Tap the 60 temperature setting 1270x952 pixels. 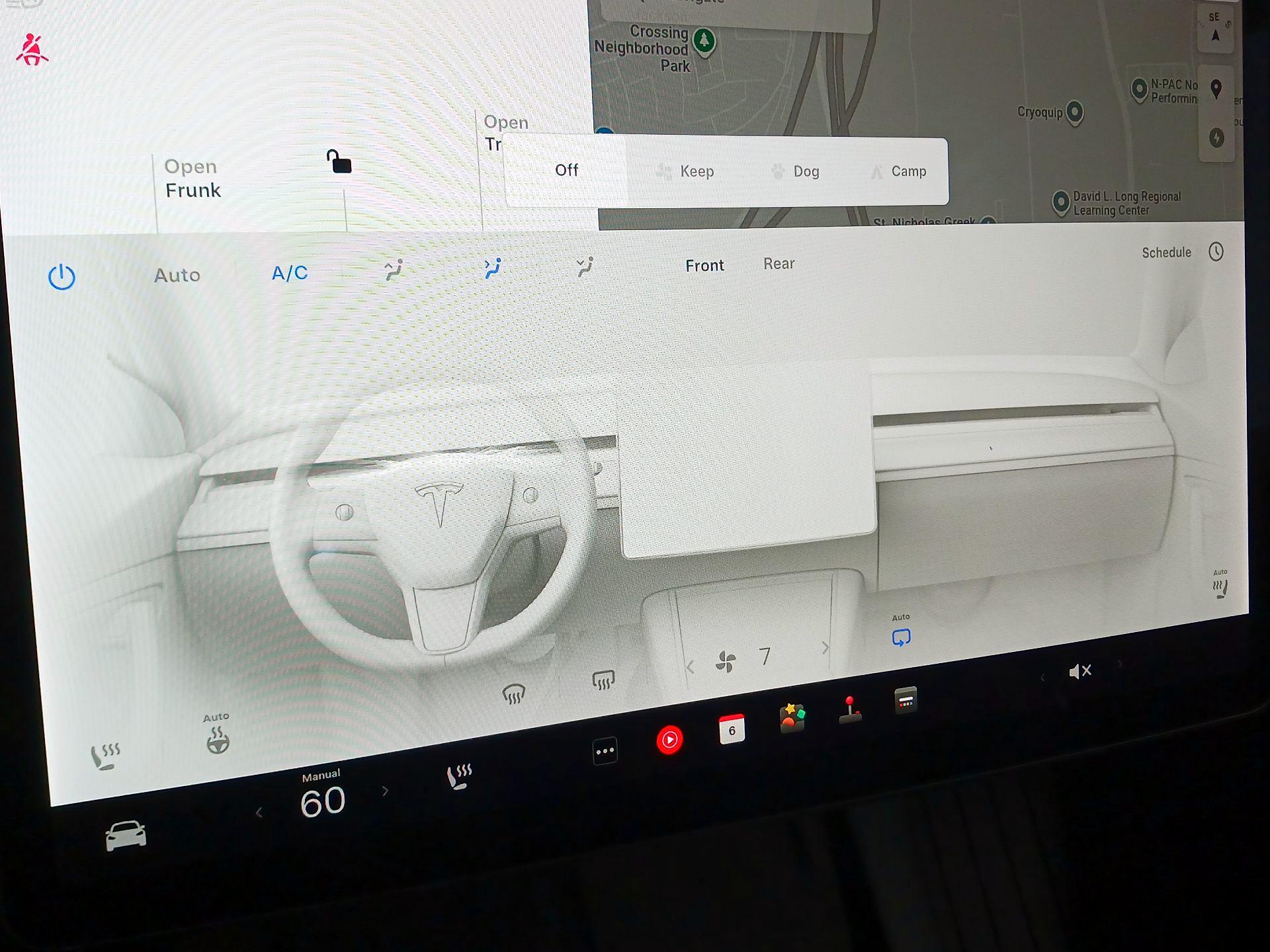322,802
